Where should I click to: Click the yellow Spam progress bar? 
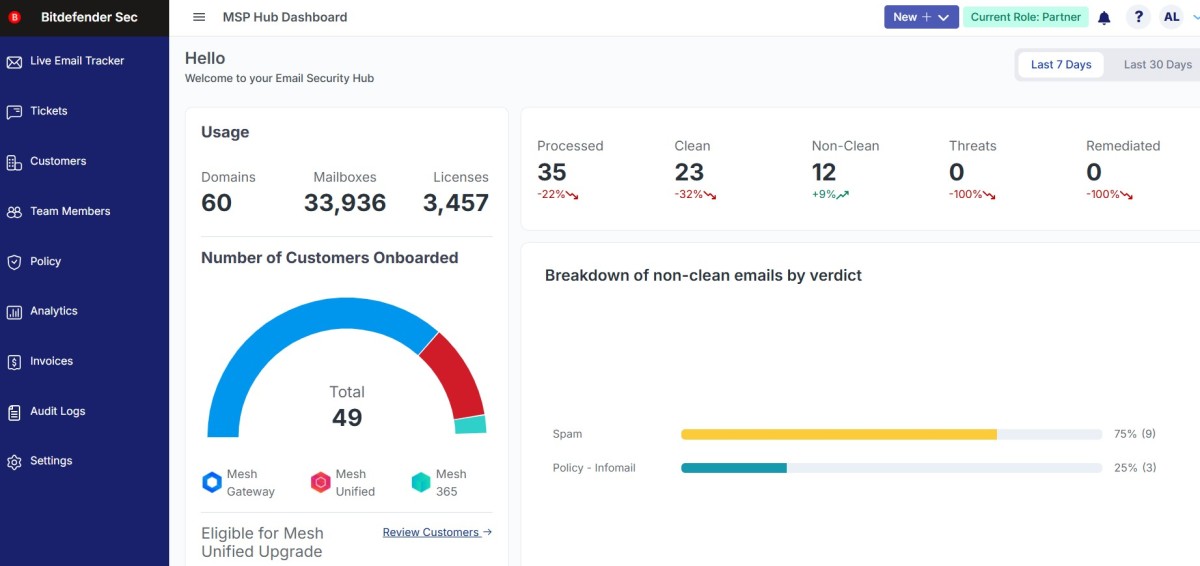838,434
